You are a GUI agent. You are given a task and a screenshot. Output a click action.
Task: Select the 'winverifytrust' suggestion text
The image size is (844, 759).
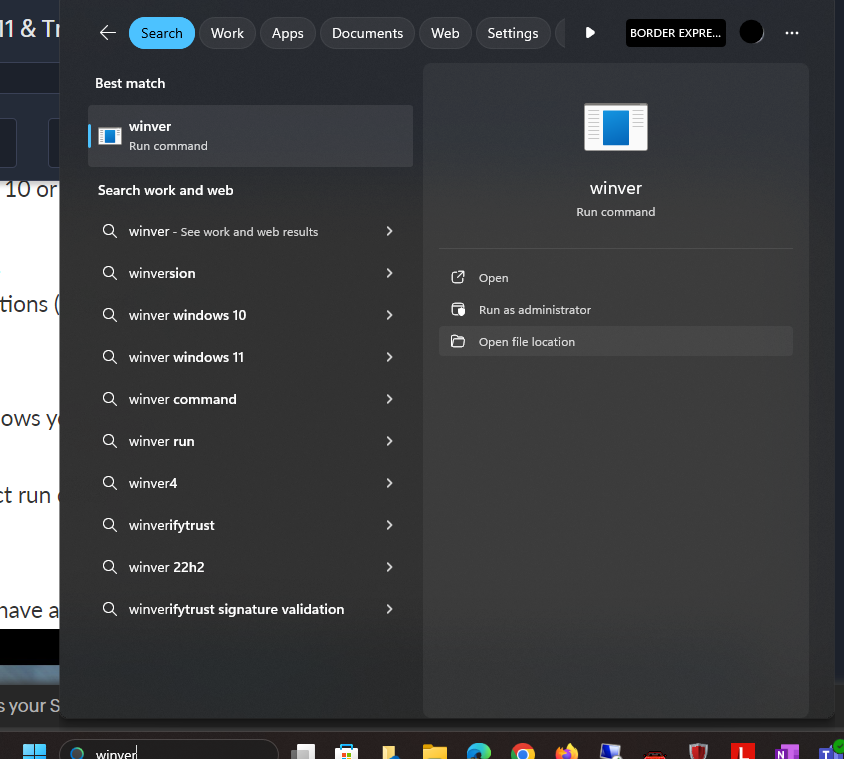(x=172, y=525)
